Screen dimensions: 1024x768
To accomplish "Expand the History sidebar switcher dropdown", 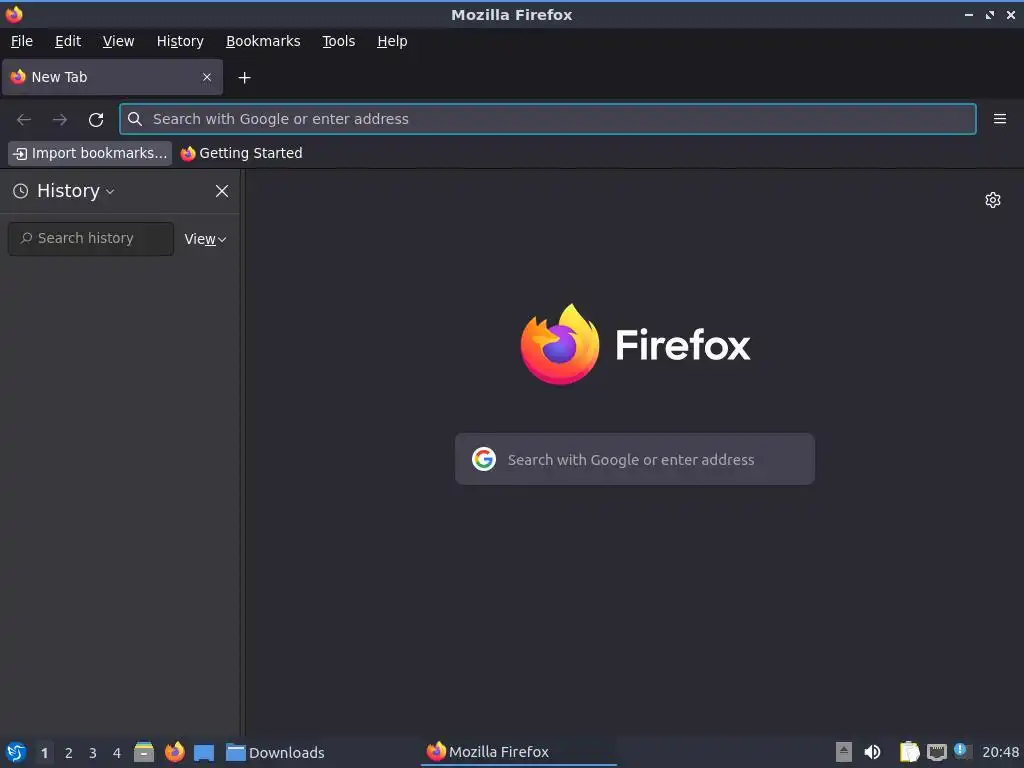I will (x=76, y=191).
